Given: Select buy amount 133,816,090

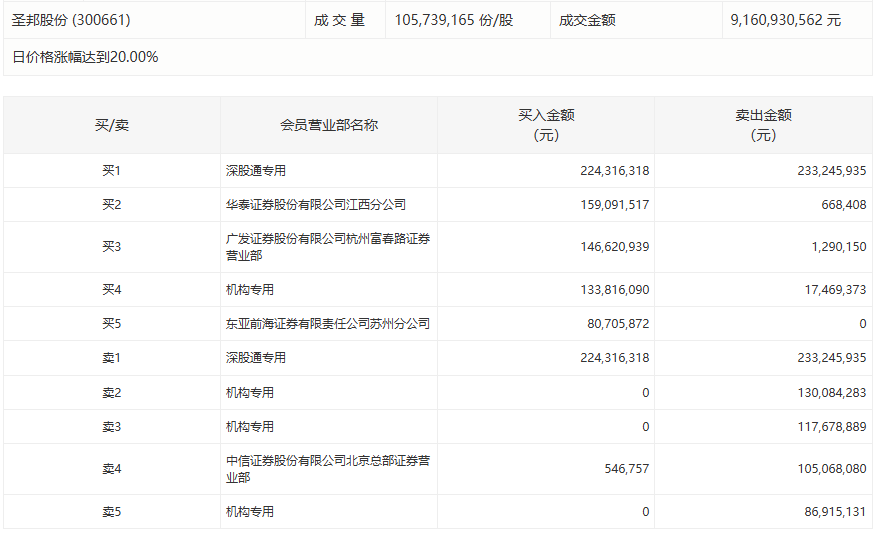Looking at the screenshot, I should pyautogui.click(x=615, y=289).
